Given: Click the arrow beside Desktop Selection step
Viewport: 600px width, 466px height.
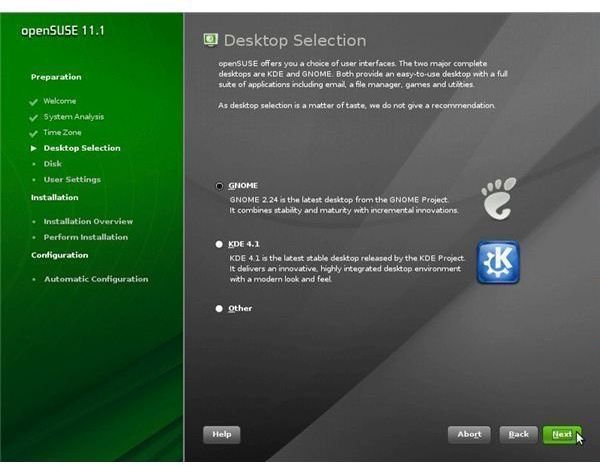Looking at the screenshot, I should (x=34, y=148).
